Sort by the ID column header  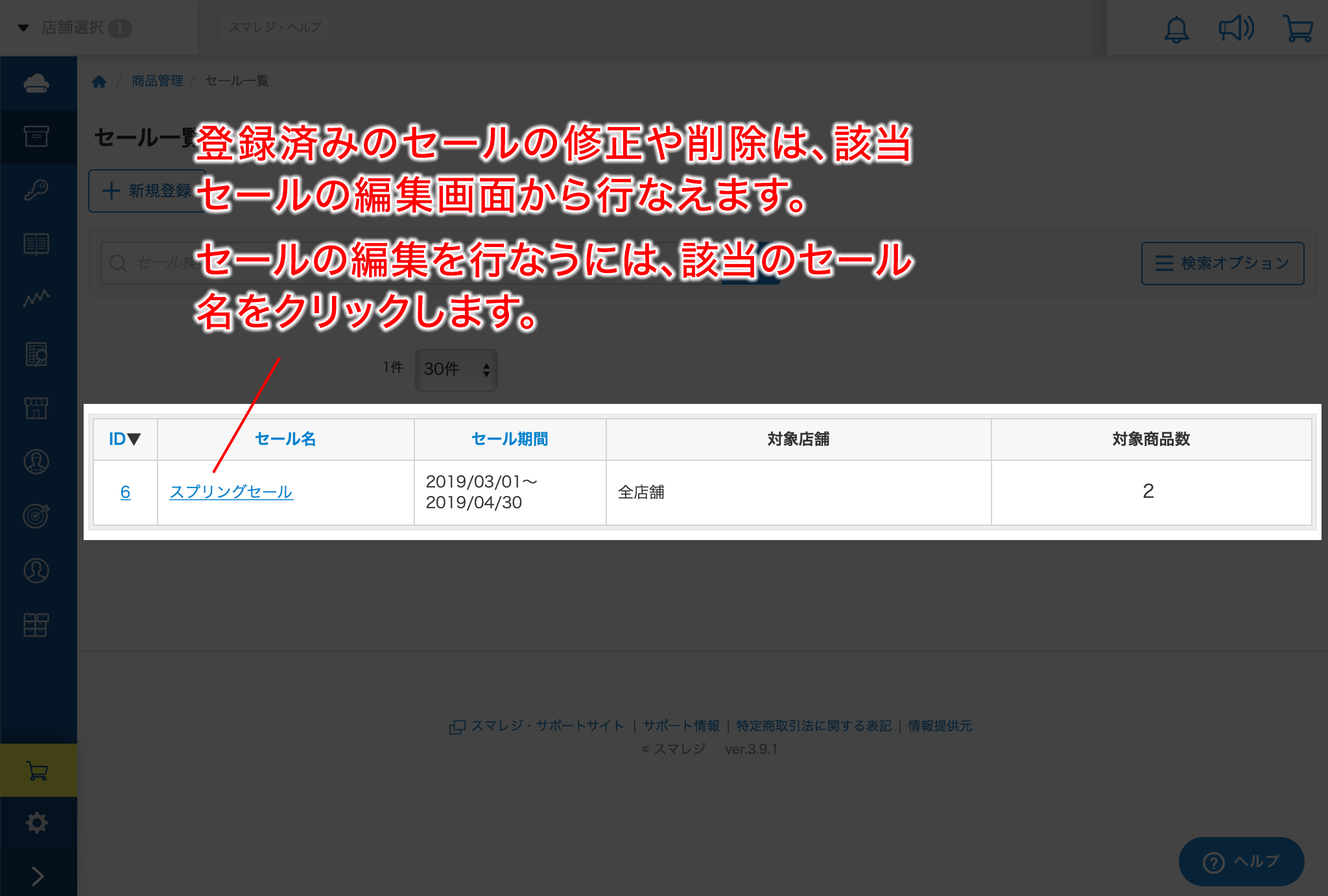[x=124, y=439]
